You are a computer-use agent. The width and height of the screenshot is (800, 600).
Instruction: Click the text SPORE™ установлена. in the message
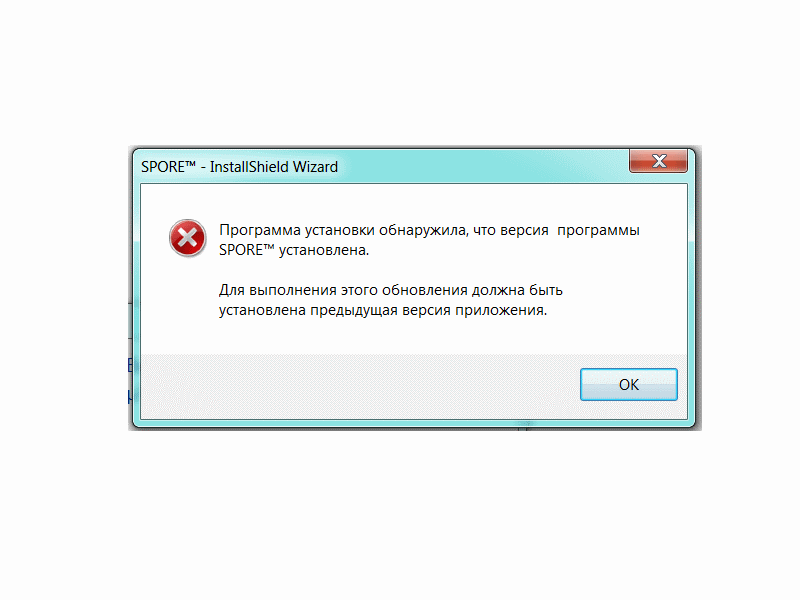[294, 250]
